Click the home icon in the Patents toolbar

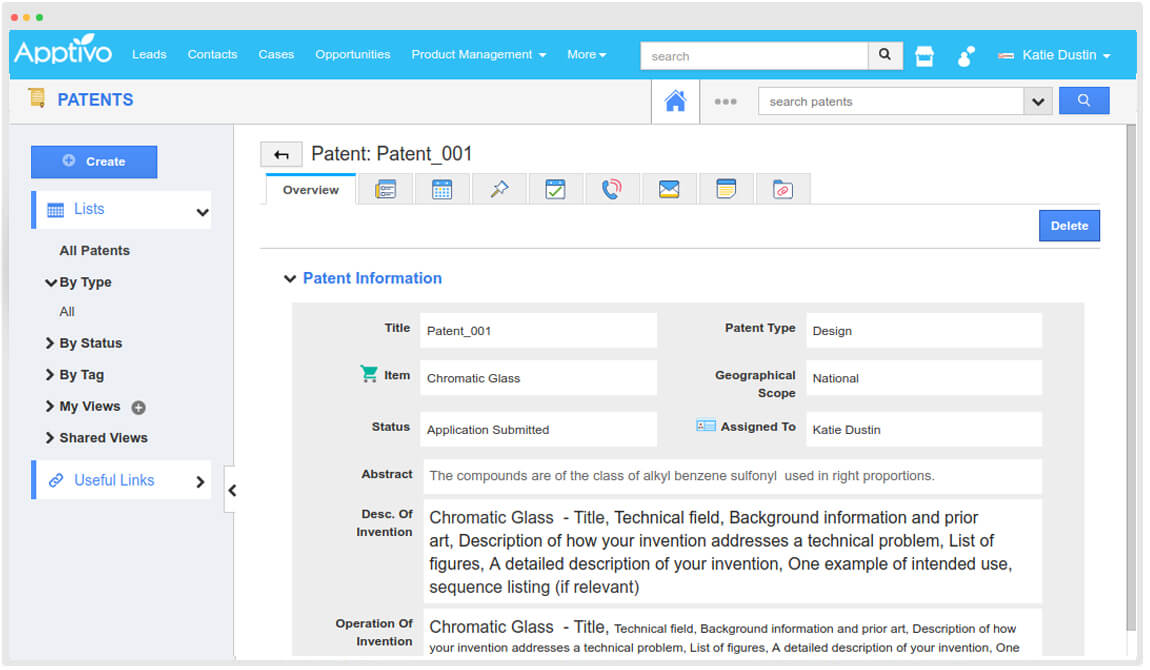(x=674, y=100)
